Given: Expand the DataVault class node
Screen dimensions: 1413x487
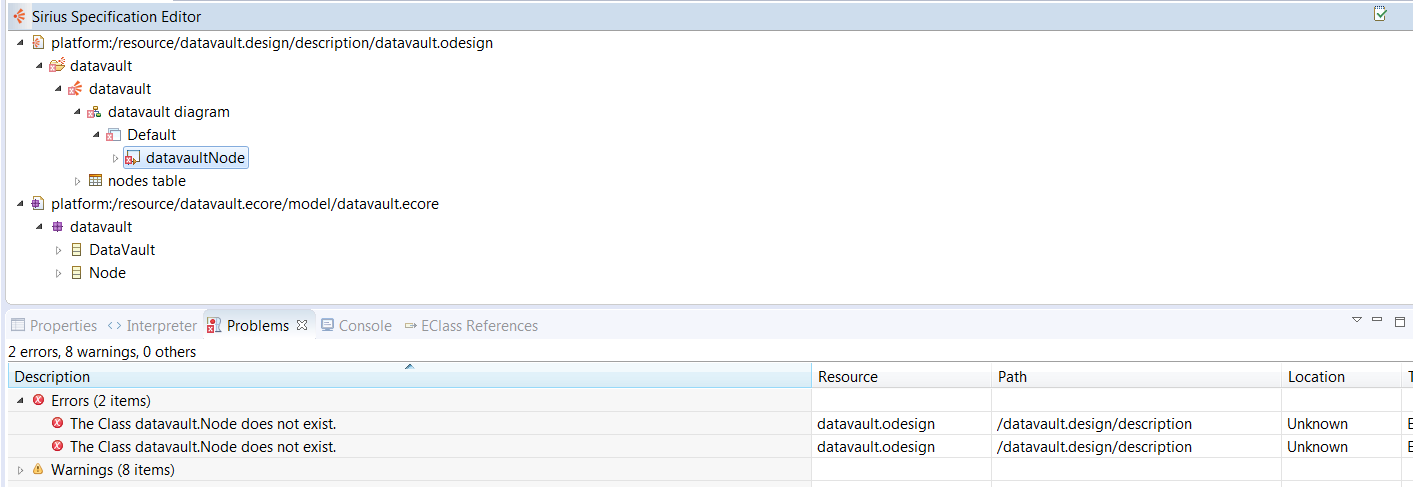Looking at the screenshot, I should 59,250.
